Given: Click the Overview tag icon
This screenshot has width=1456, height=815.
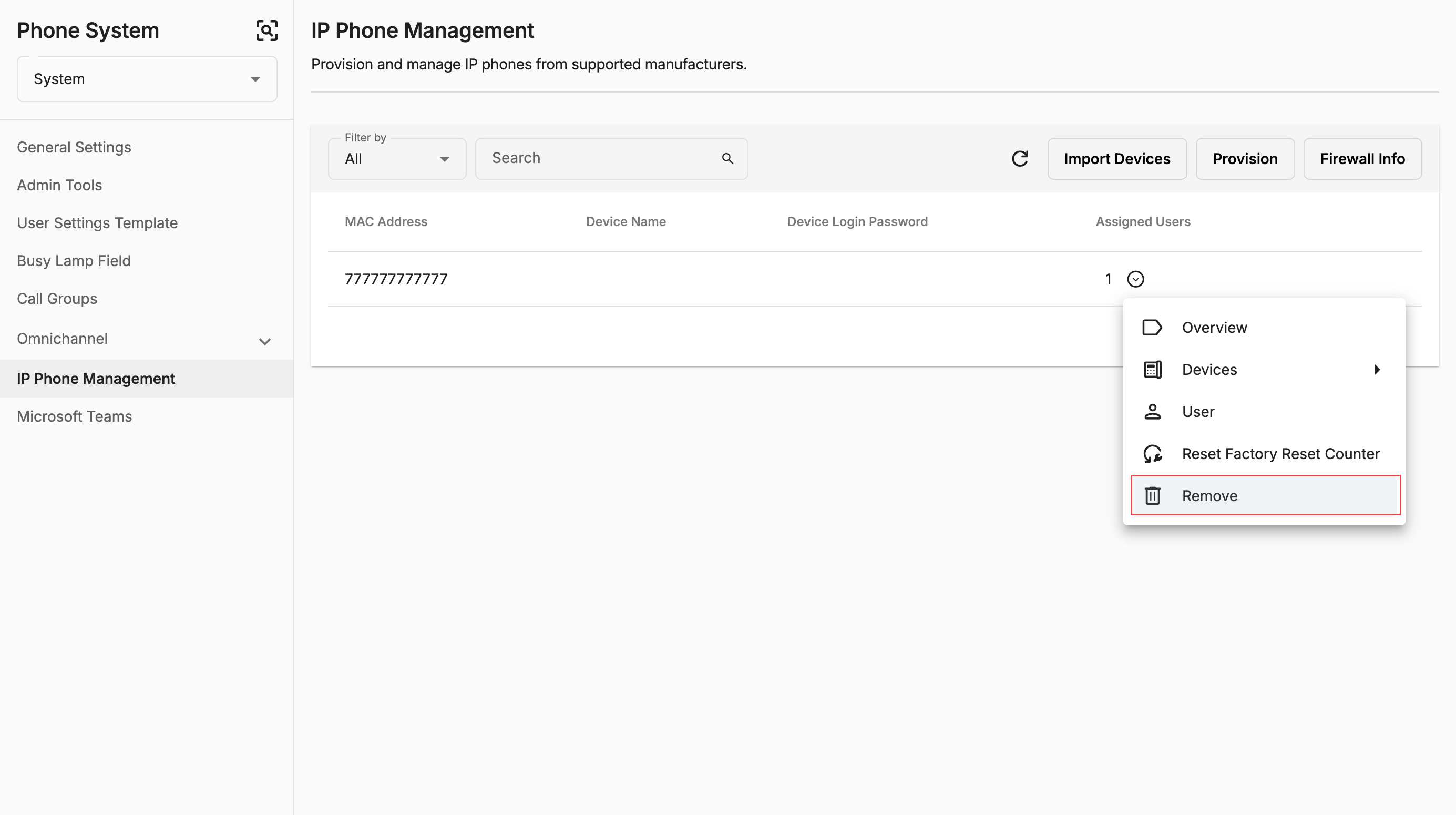Looking at the screenshot, I should (1152, 328).
